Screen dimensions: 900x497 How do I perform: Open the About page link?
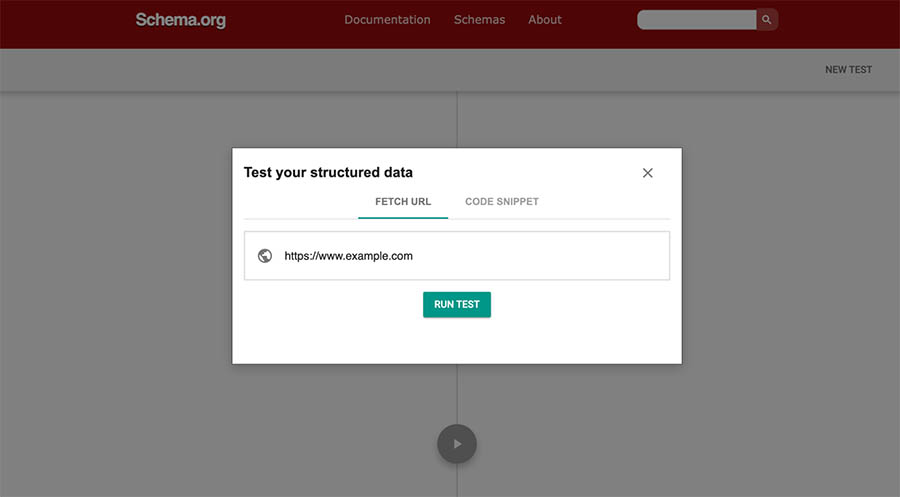tap(545, 20)
